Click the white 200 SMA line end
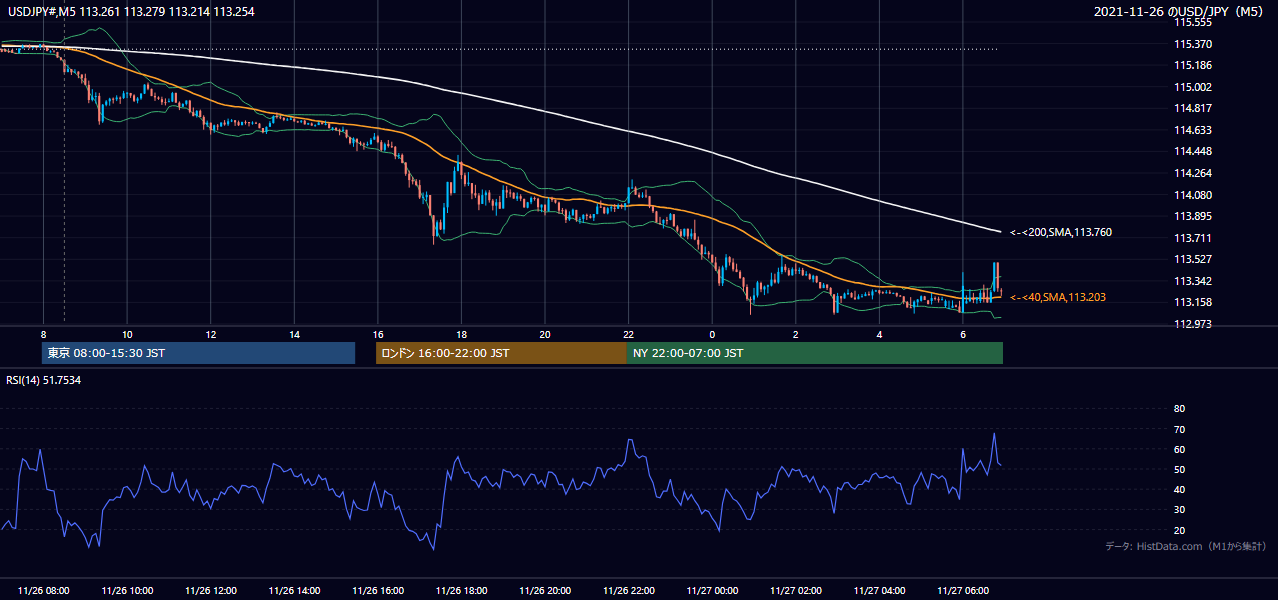The height and width of the screenshot is (600, 1278). [1000, 231]
